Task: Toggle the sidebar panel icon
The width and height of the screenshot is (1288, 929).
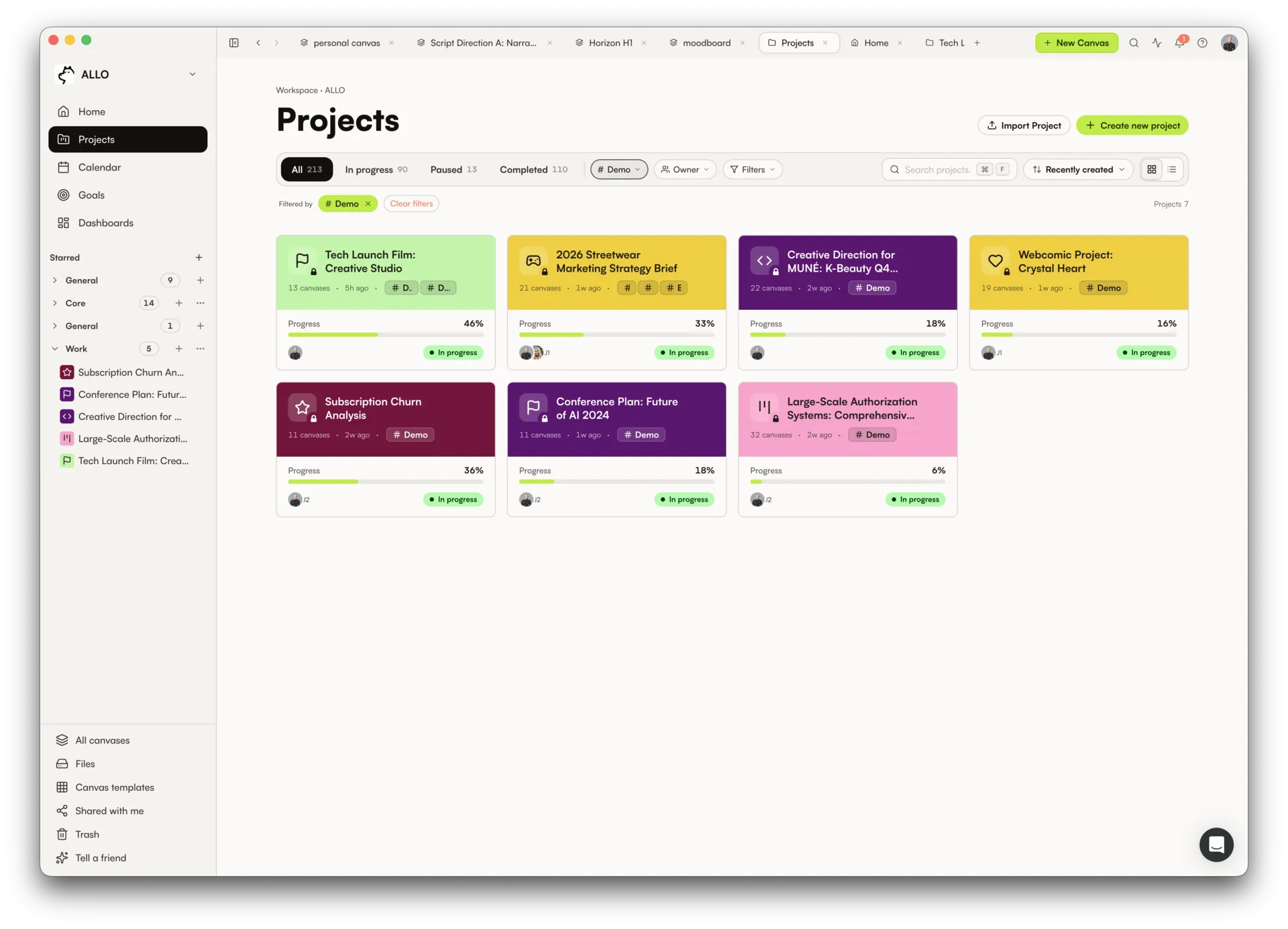Action: (x=234, y=43)
